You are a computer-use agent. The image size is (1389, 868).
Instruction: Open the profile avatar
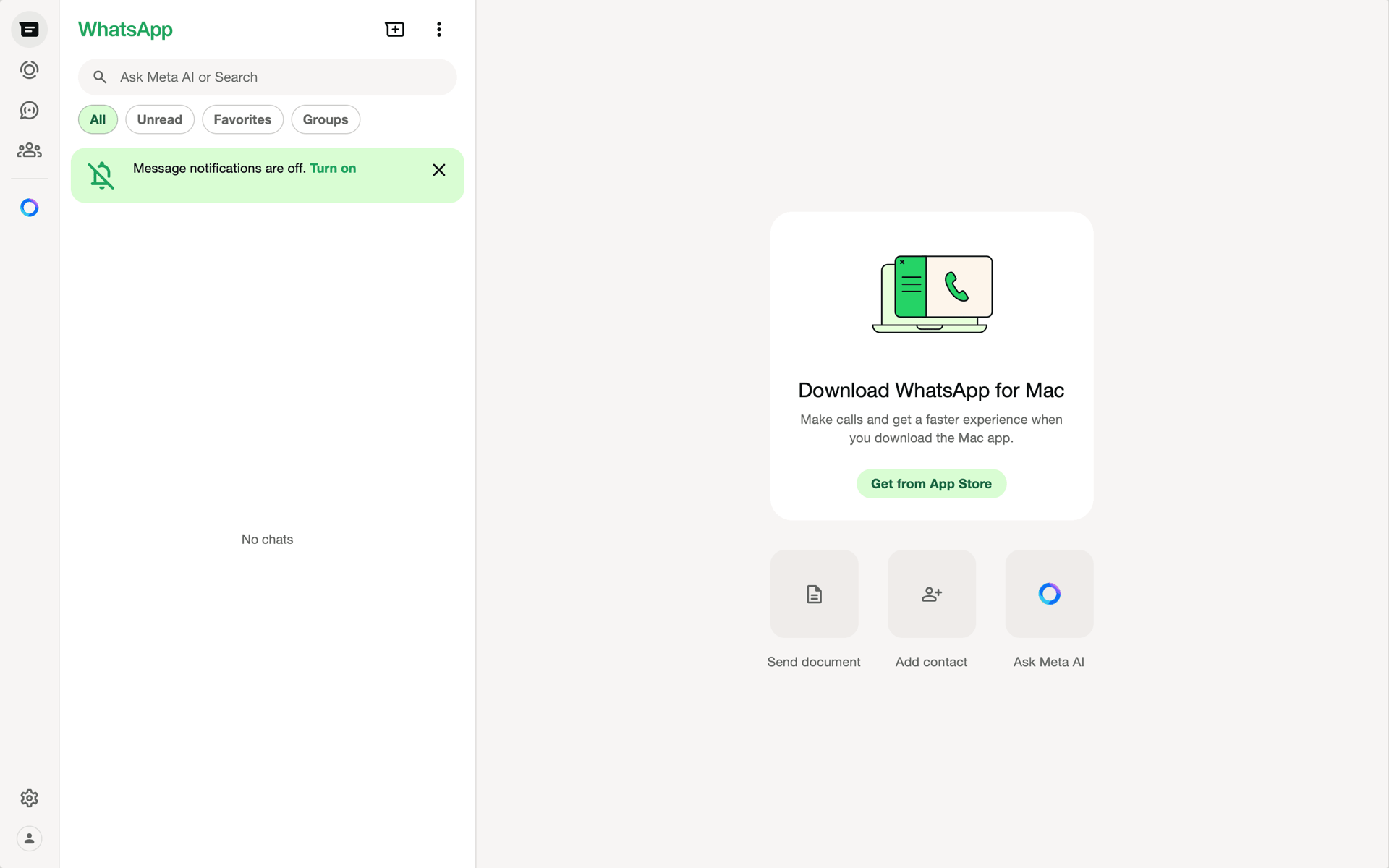click(29, 838)
